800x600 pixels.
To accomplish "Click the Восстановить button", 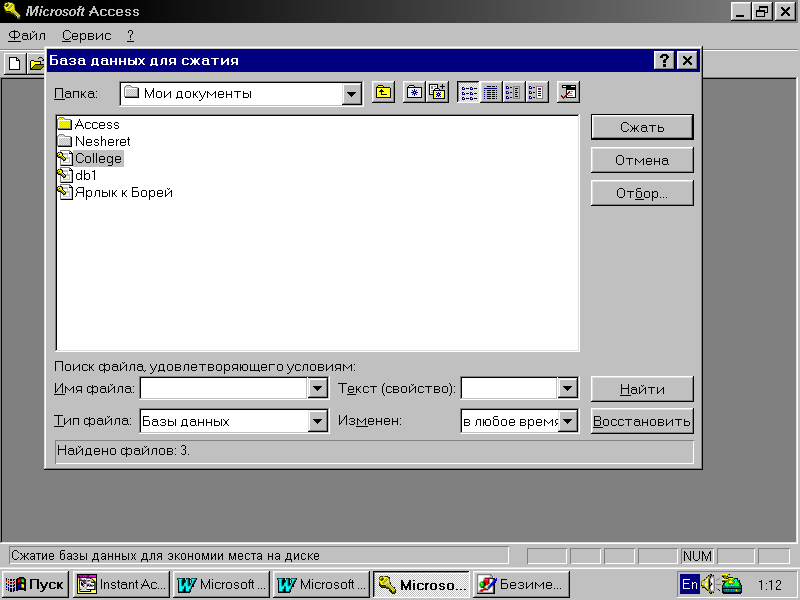I will point(642,421).
